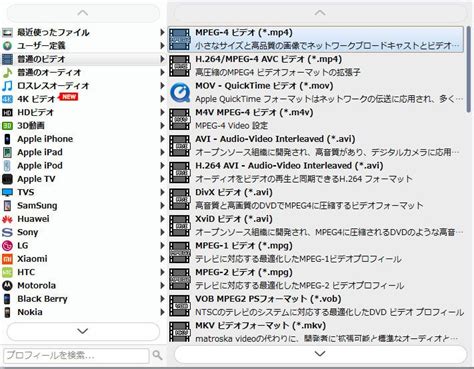Click the format list down-arrow button

[x=320, y=354]
